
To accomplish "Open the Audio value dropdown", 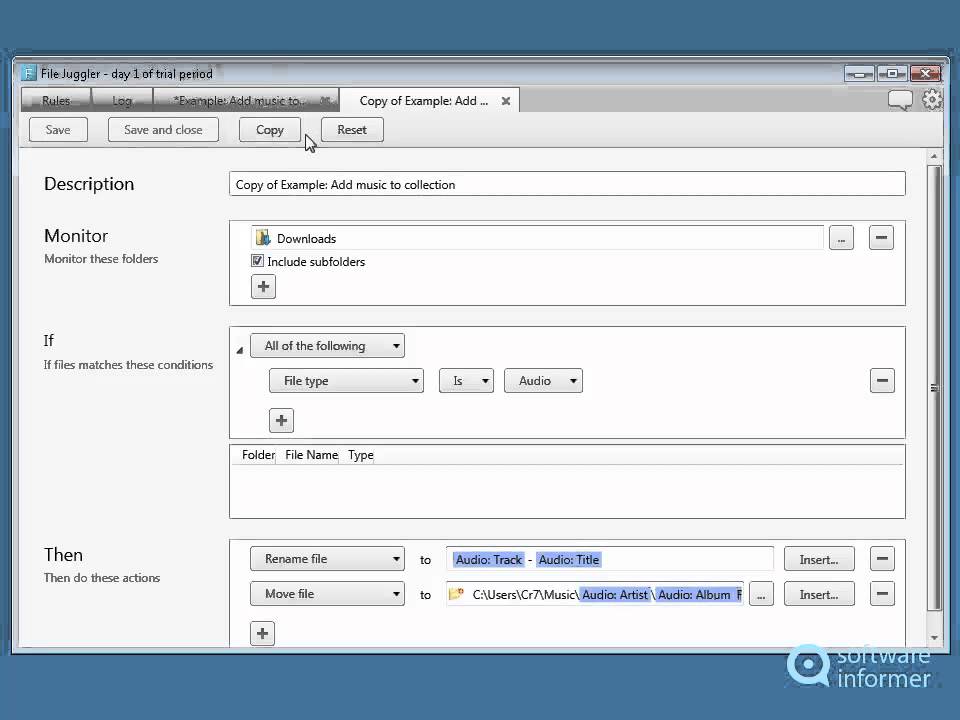I will [x=543, y=381].
